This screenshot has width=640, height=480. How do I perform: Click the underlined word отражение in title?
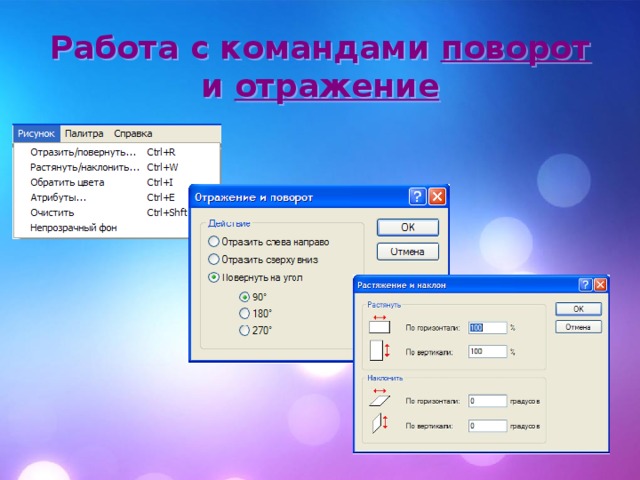pos(337,87)
